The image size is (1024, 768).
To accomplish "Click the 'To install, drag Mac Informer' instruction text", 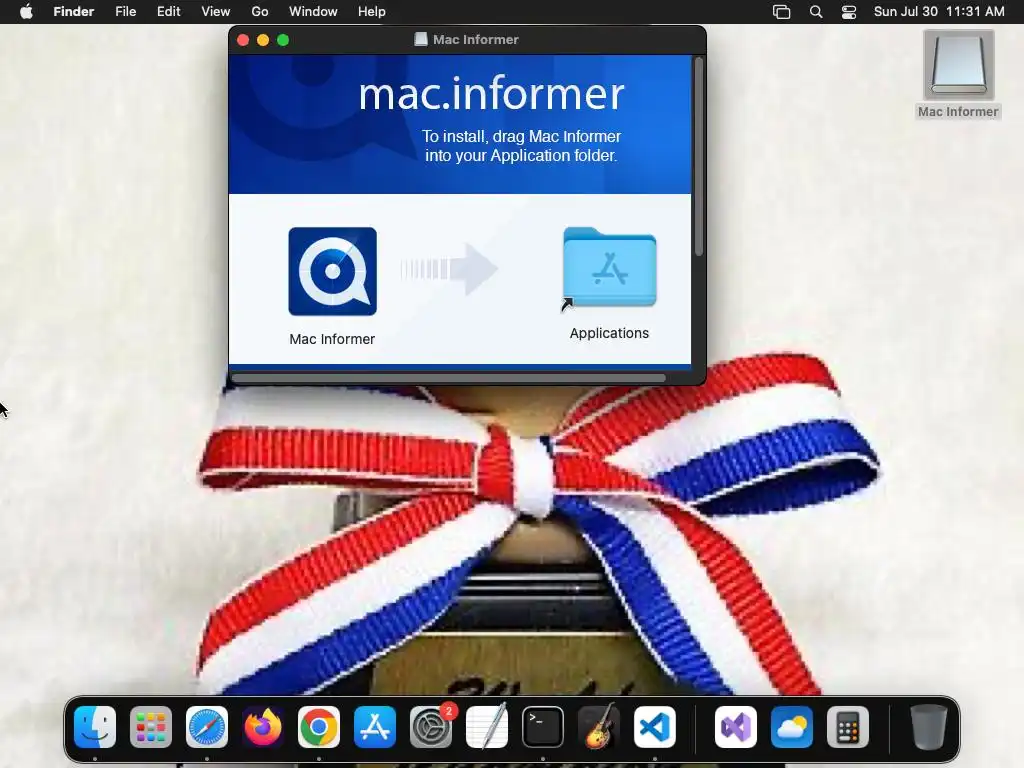I will coord(521,136).
